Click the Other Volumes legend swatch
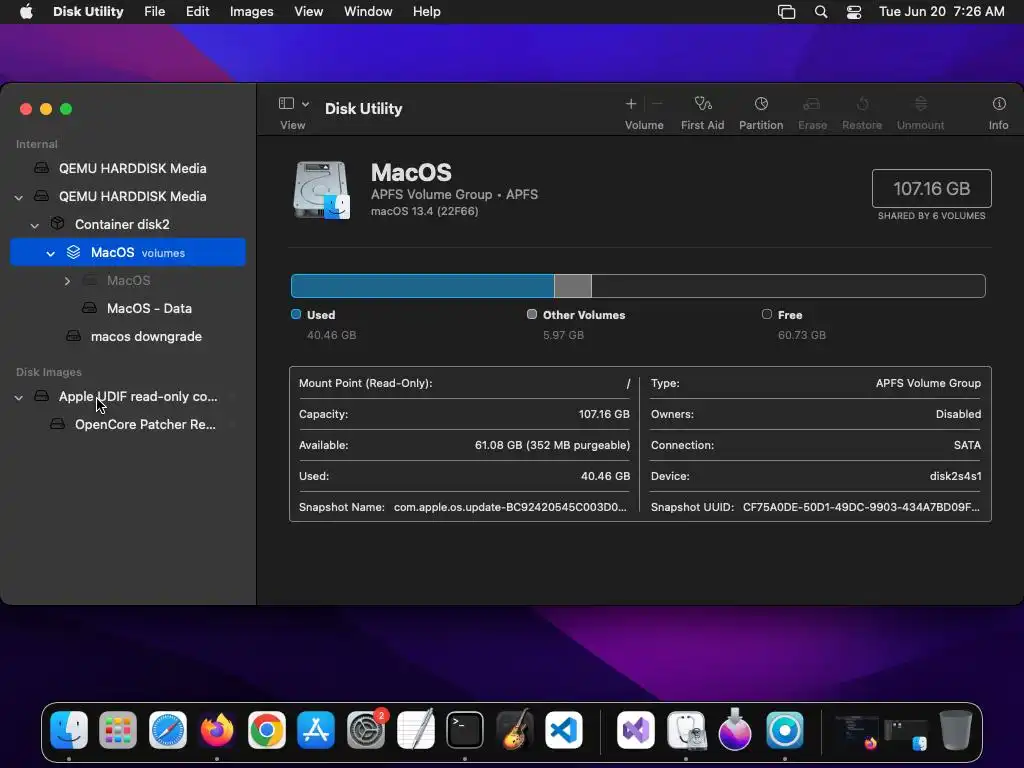The height and width of the screenshot is (768, 1024). [532, 314]
